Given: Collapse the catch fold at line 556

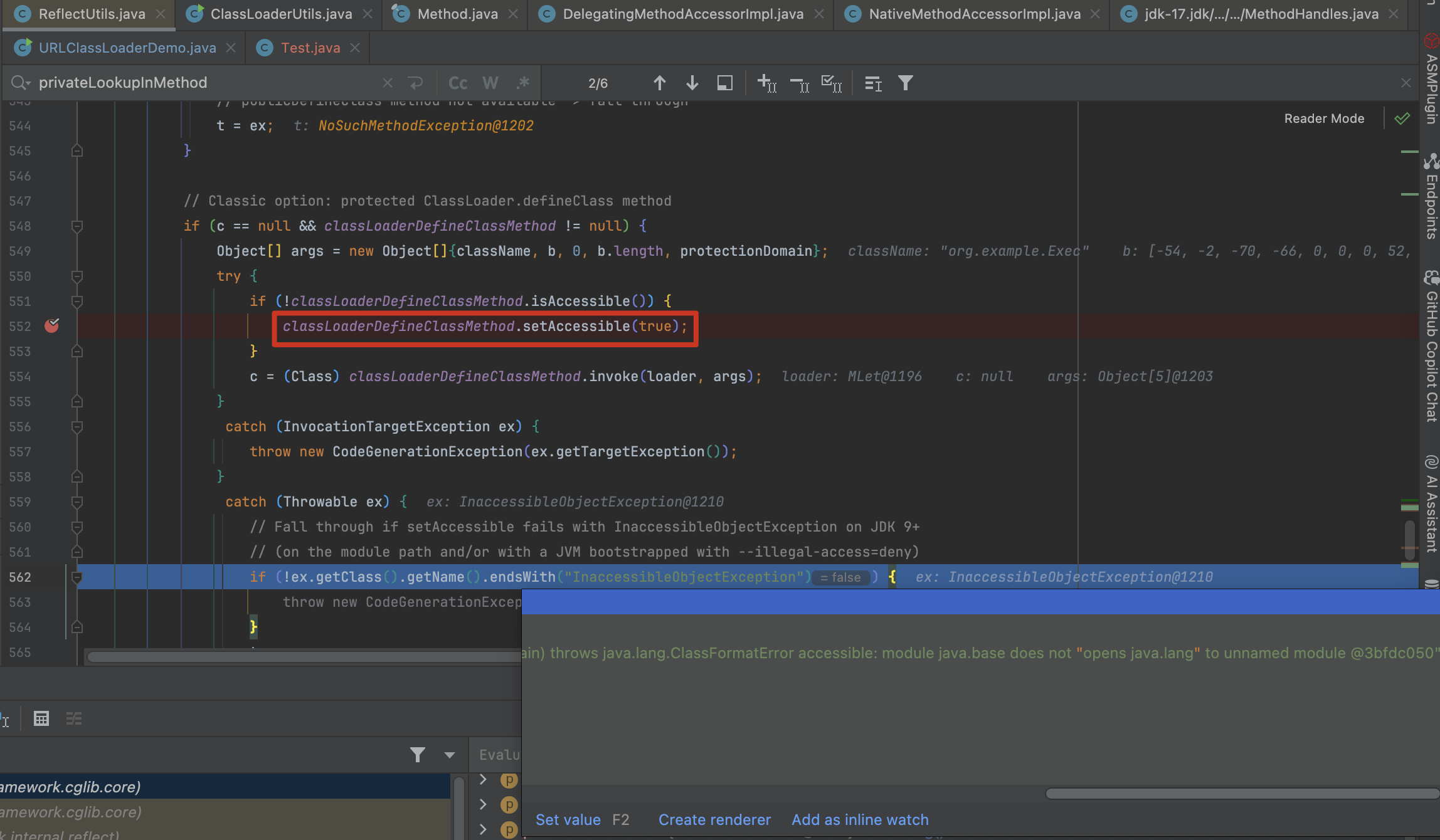Looking at the screenshot, I should 77,426.
